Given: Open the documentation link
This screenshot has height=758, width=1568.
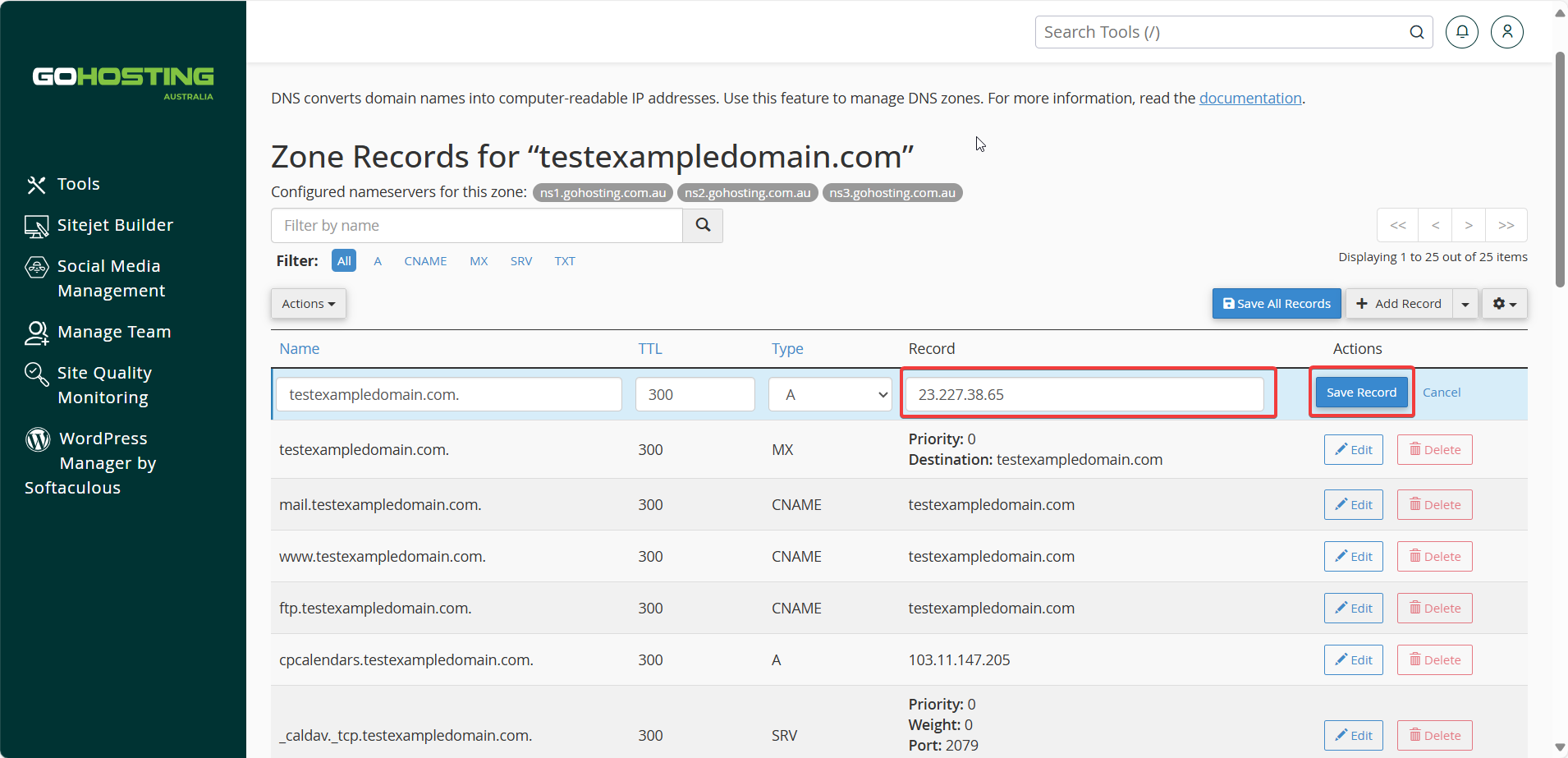Looking at the screenshot, I should (x=1250, y=99).
